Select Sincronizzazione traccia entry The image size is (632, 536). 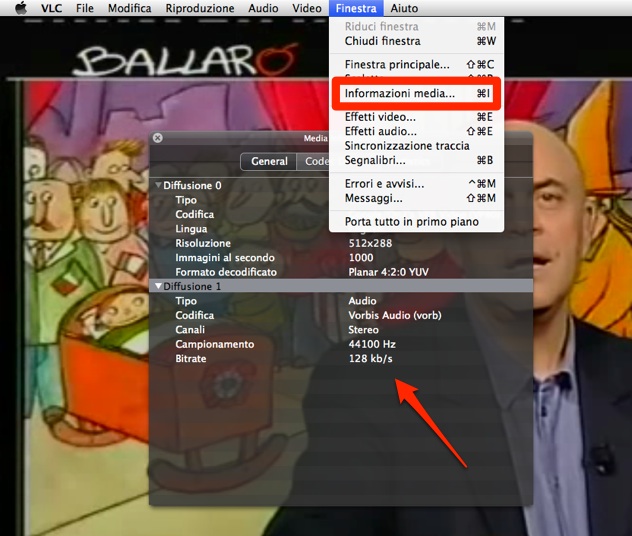click(x=416, y=146)
